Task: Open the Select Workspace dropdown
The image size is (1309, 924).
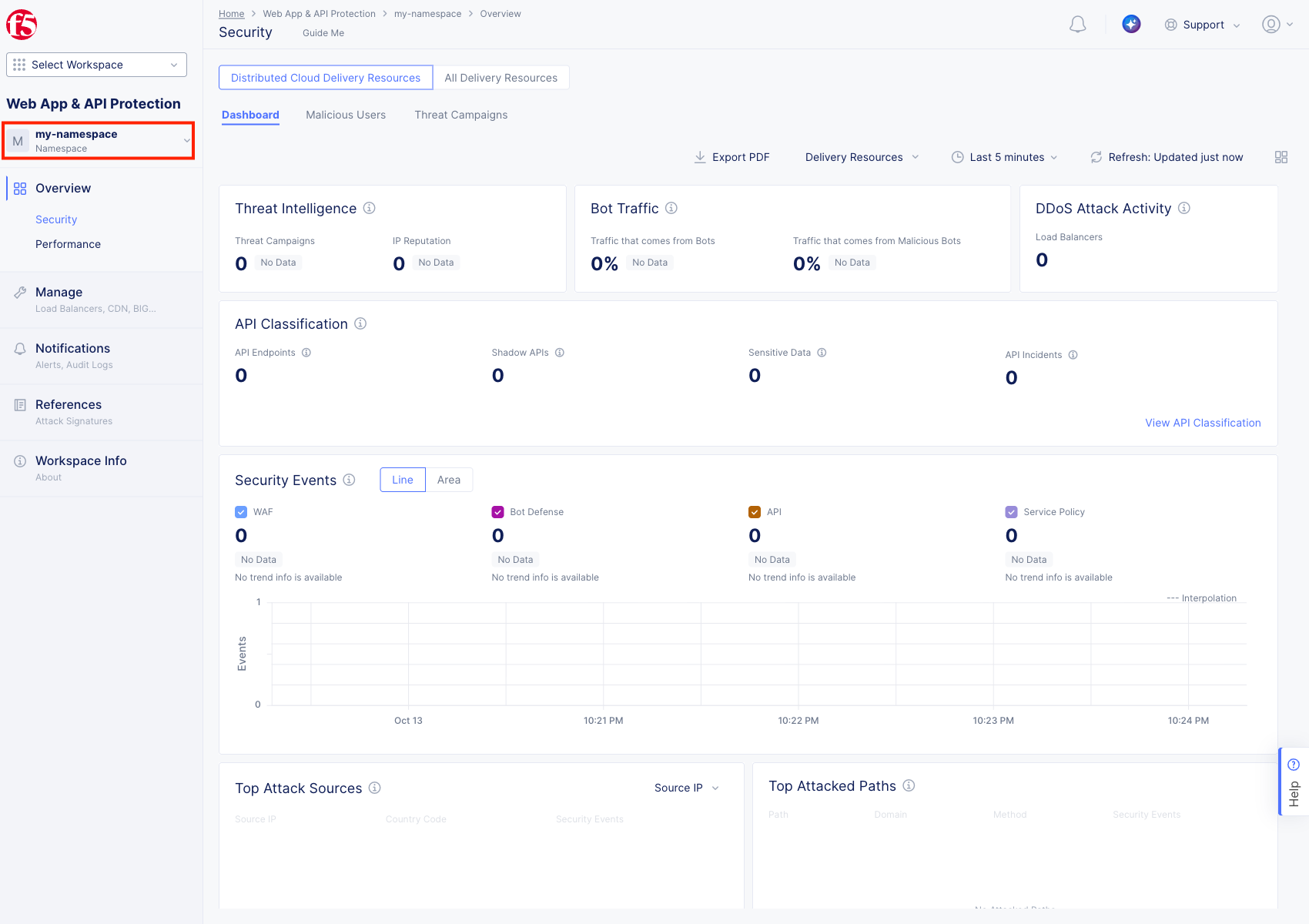Action: click(x=97, y=65)
